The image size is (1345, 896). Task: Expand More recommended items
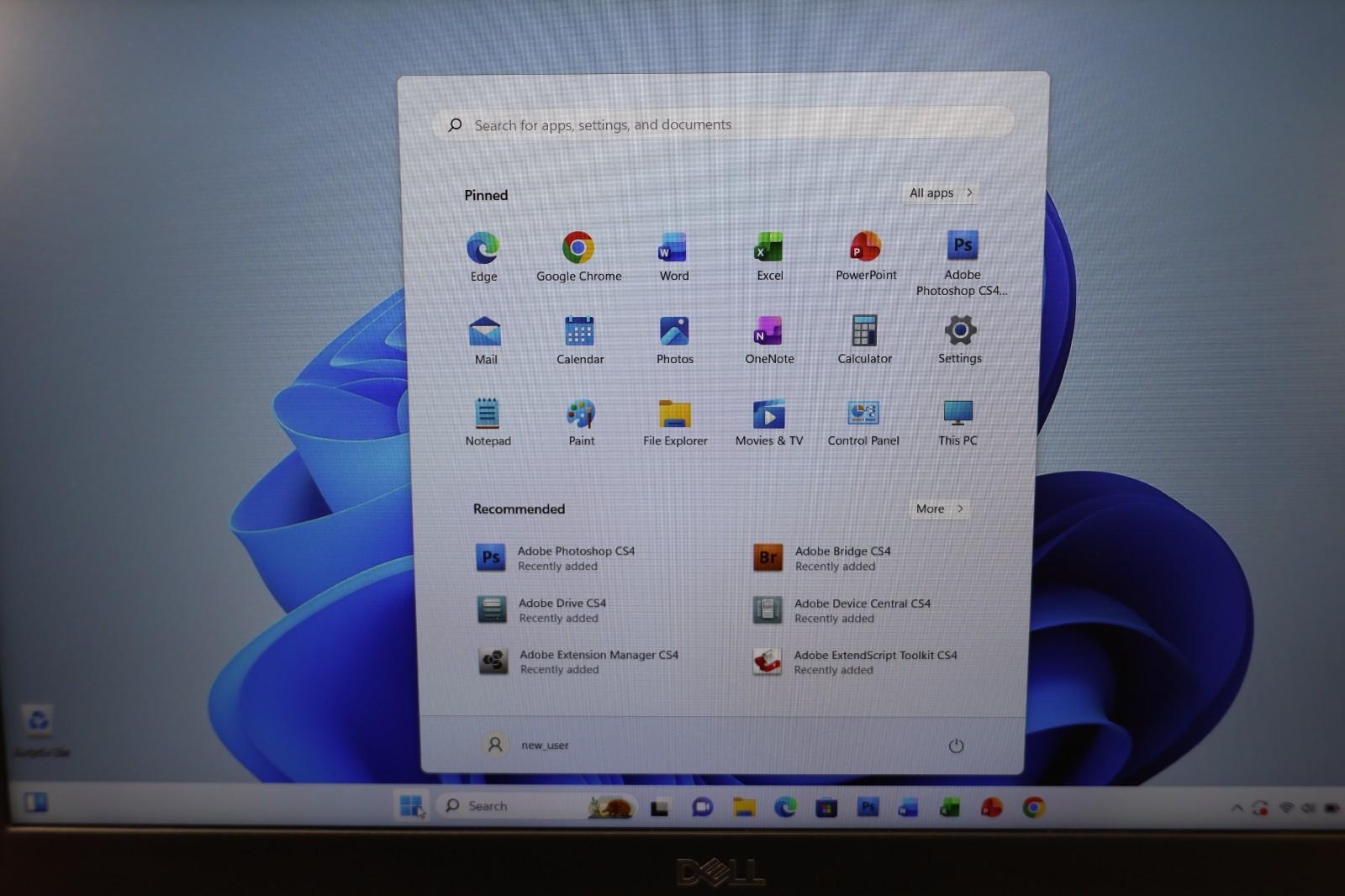pyautogui.click(x=939, y=509)
